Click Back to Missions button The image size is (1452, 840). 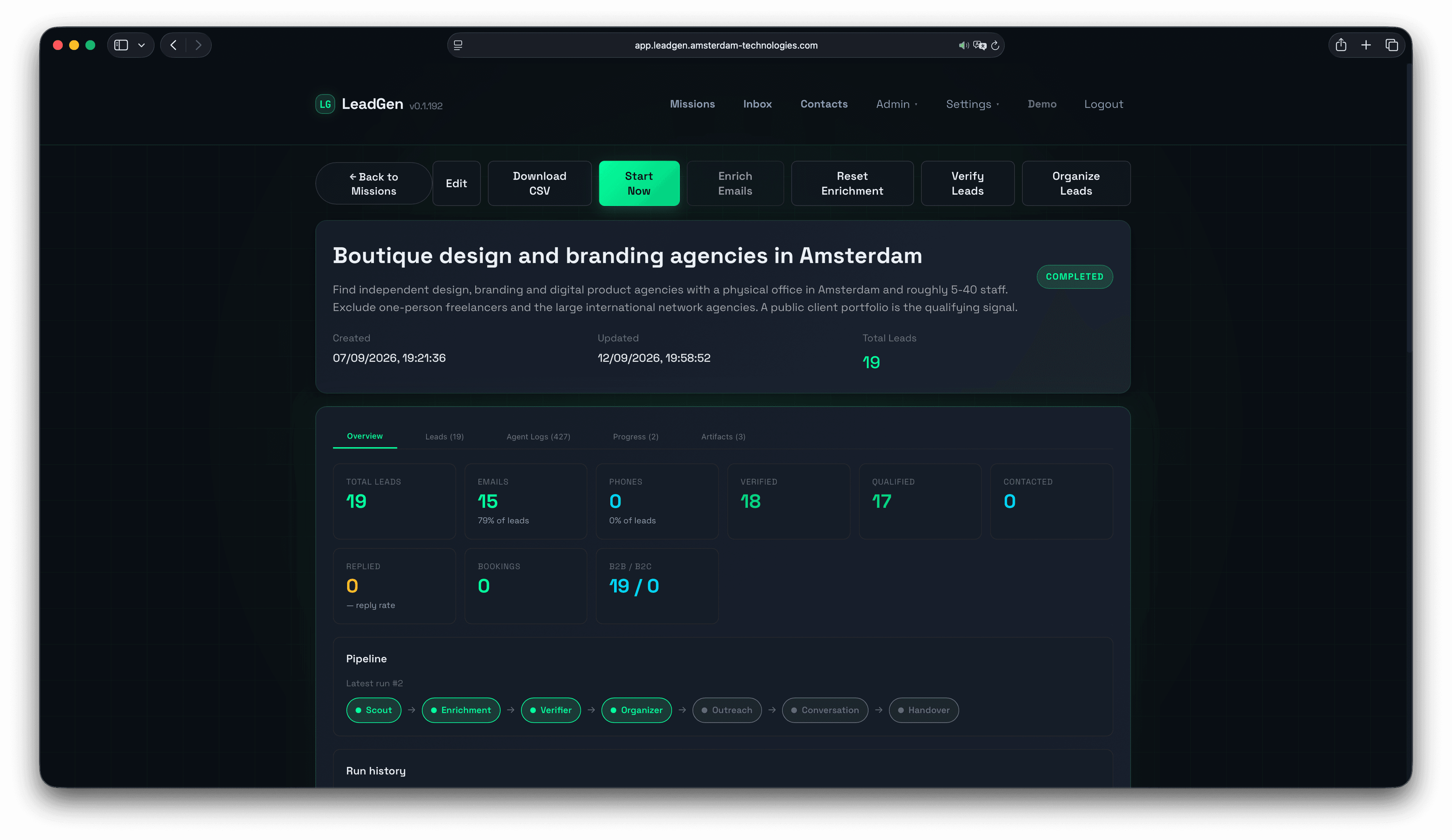pyautogui.click(x=373, y=183)
